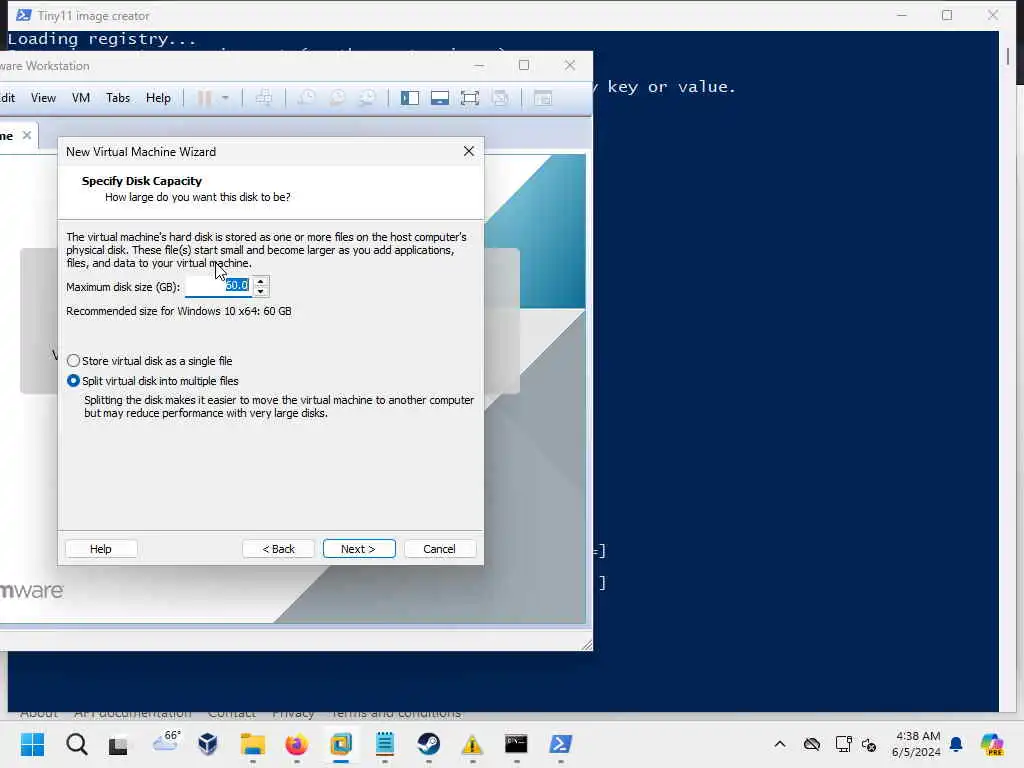Cancel the New Virtual Machine Wizard
1024x768 pixels.
coord(440,549)
